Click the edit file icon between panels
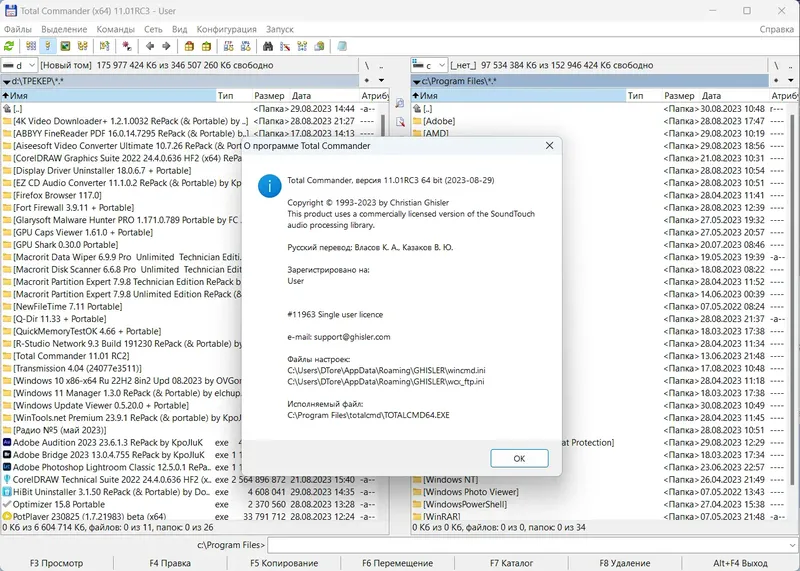Image resolution: width=800 pixels, height=571 pixels. pos(400,122)
